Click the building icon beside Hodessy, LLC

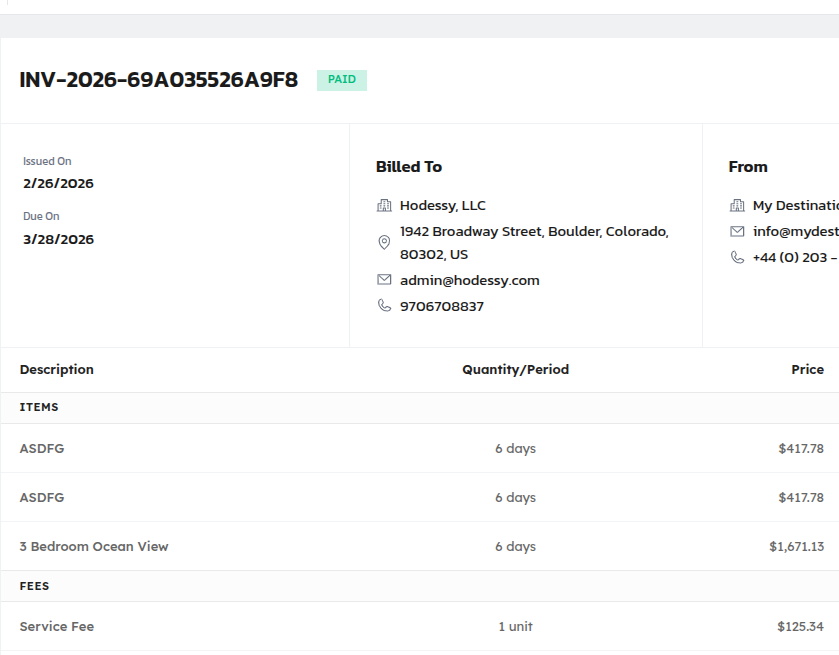[384, 206]
